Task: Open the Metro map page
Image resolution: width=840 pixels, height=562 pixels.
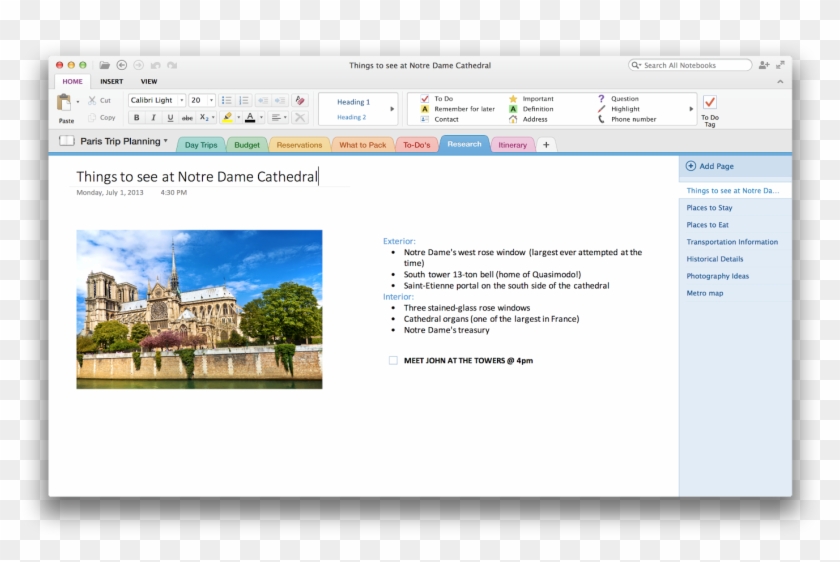Action: [x=735, y=294]
